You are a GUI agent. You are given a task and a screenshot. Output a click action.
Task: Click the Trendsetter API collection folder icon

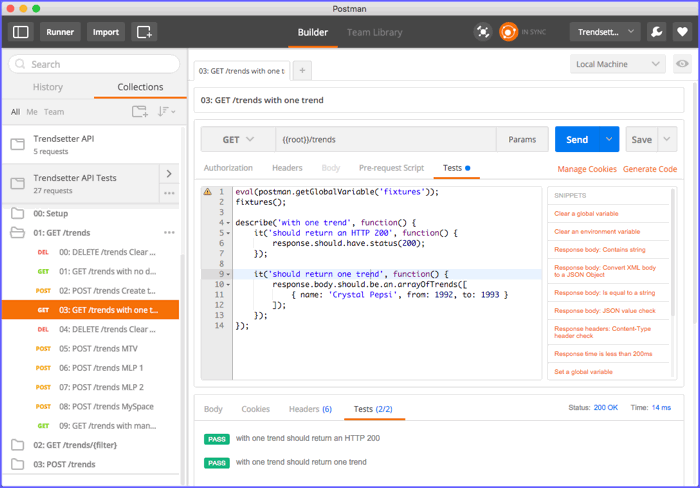[17, 144]
